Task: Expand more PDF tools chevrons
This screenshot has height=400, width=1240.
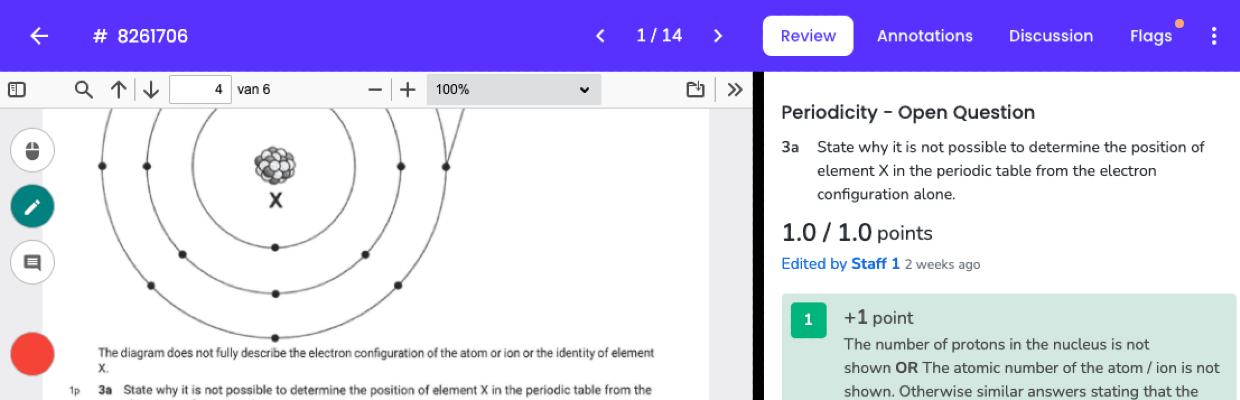Action: click(735, 90)
